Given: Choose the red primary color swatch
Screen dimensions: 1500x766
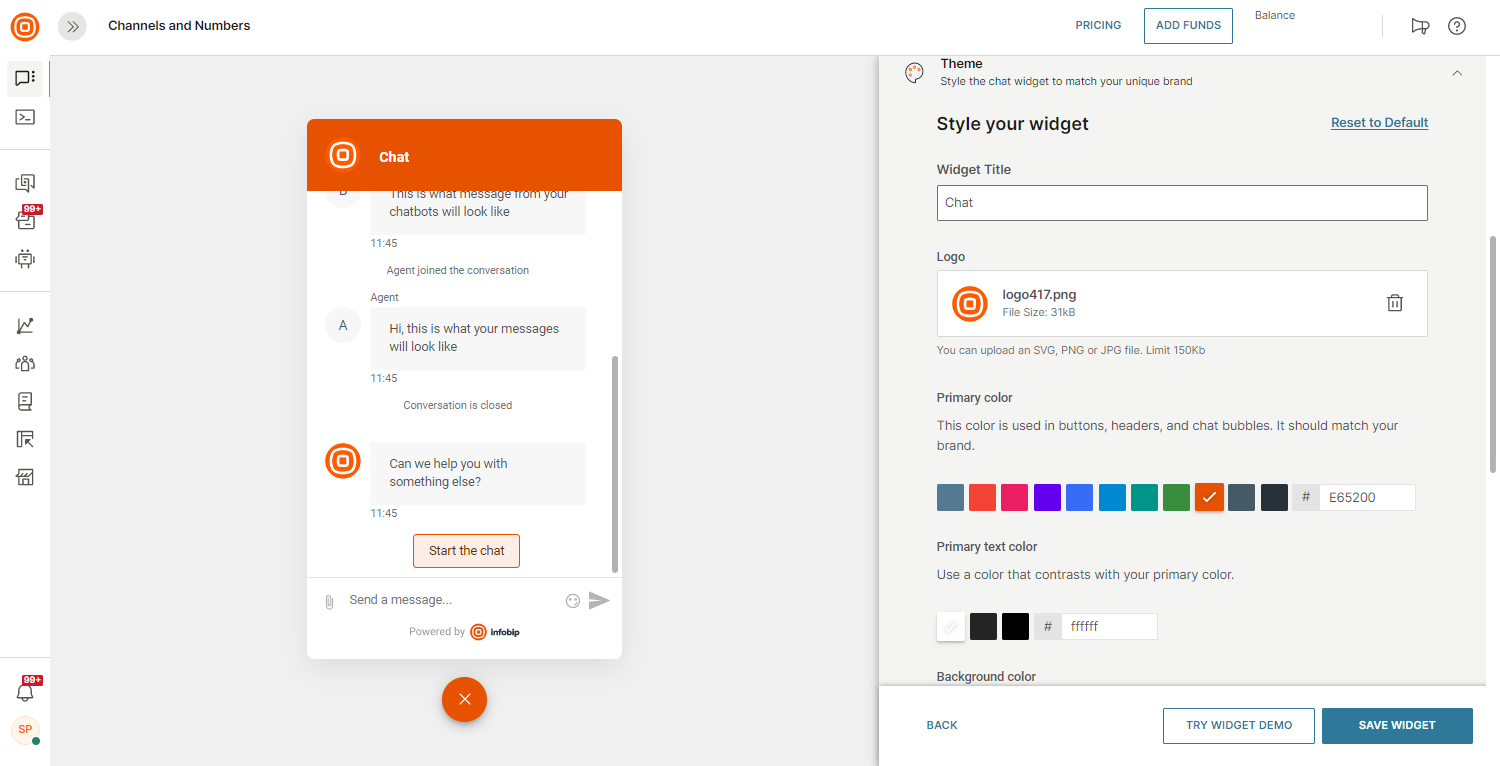Looking at the screenshot, I should (982, 497).
